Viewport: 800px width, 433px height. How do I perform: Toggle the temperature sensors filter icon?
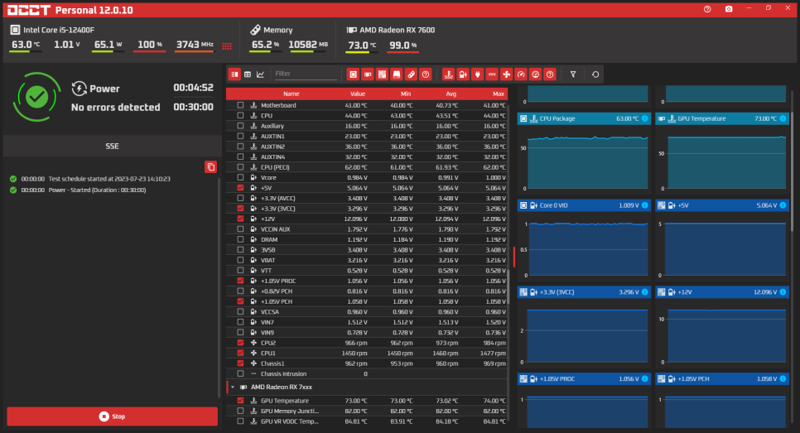click(x=448, y=74)
